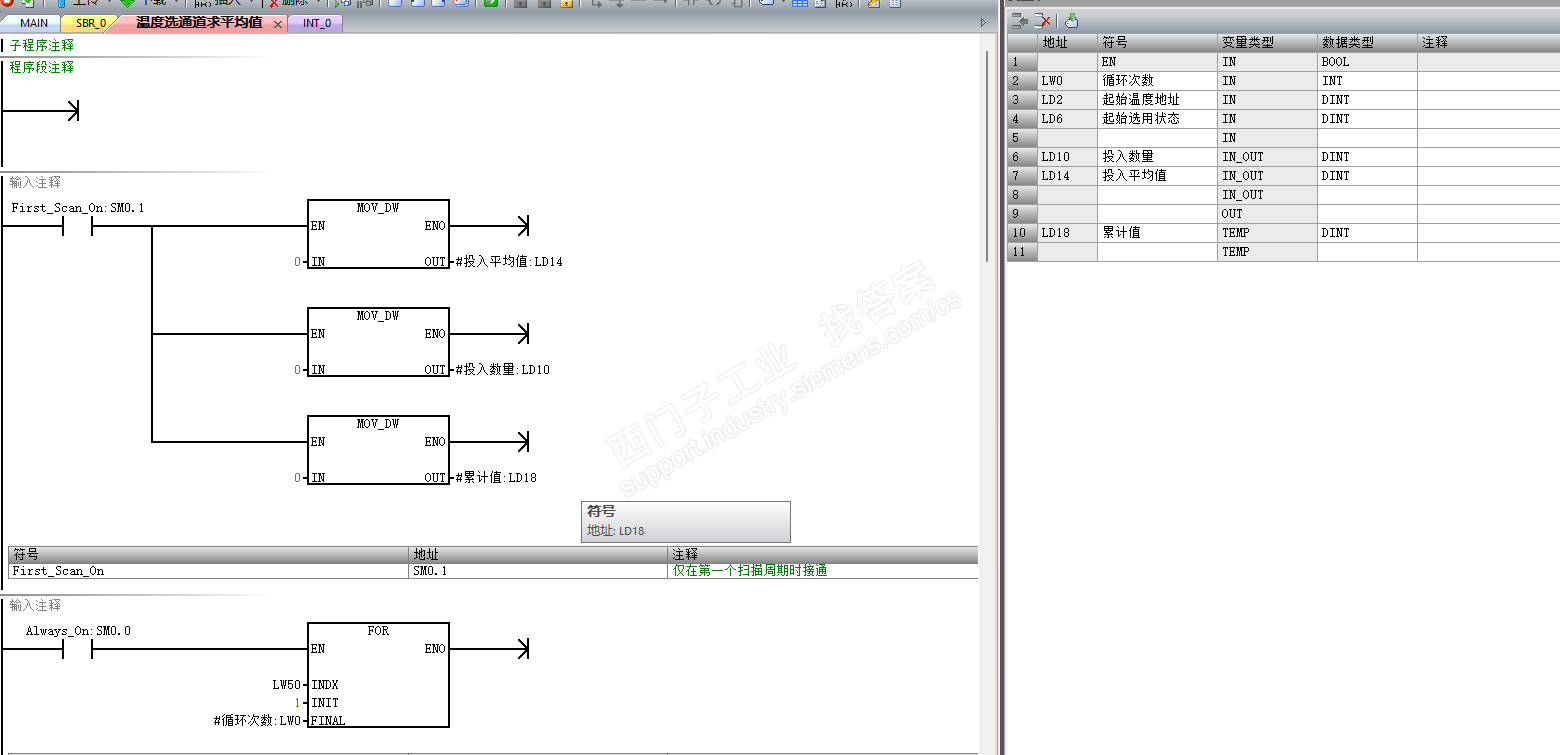The width and height of the screenshot is (1560, 755).
Task: Click the DINT data type cell for 起始温度地址
Action: pyautogui.click(x=1367, y=100)
